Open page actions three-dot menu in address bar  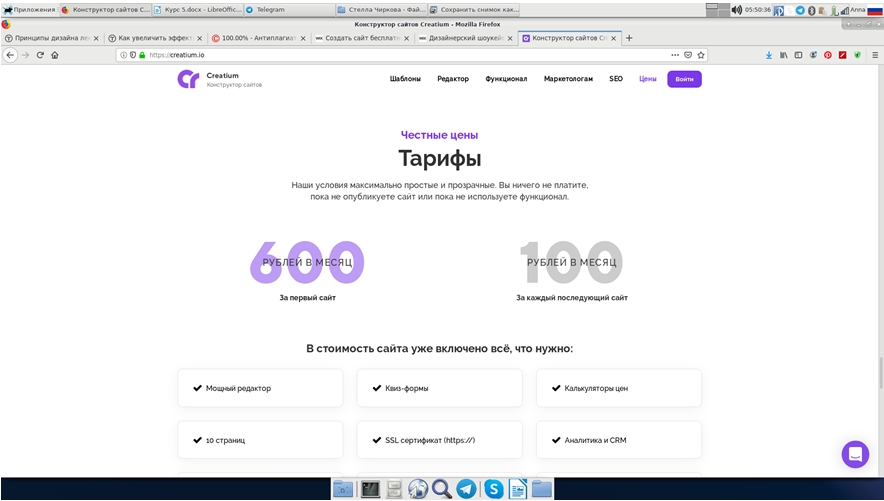point(674,55)
